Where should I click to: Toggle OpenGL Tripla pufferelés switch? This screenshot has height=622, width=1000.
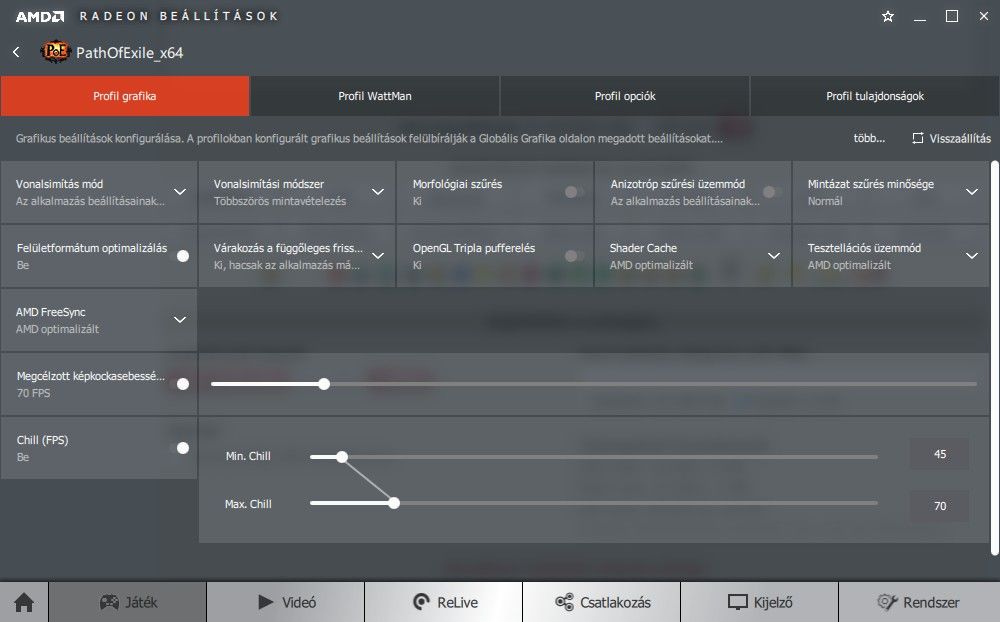click(573, 256)
